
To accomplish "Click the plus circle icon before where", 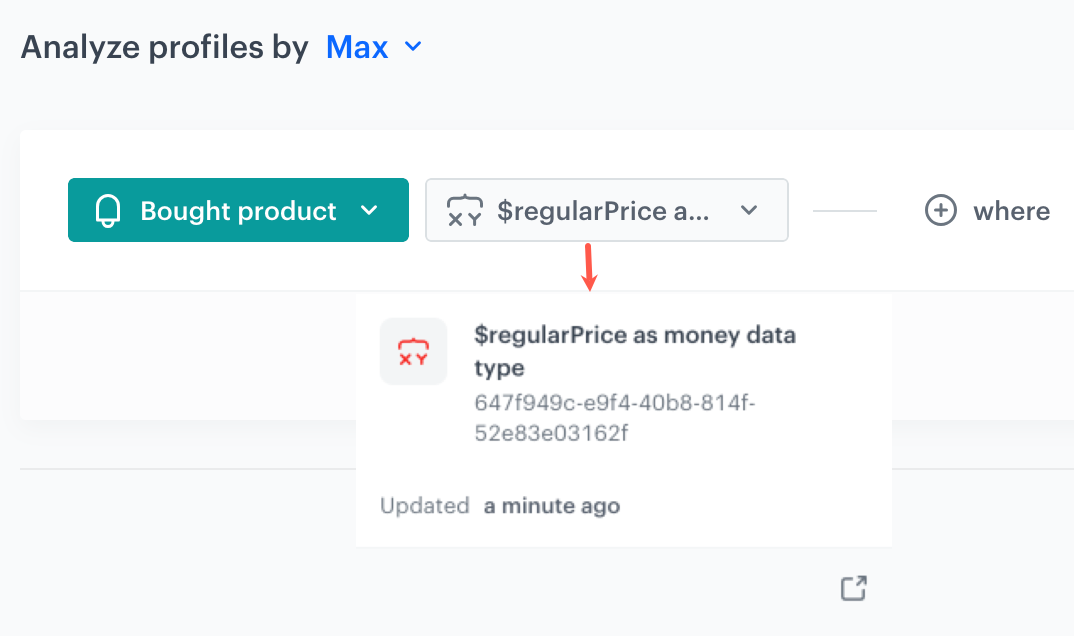I will (x=940, y=211).
